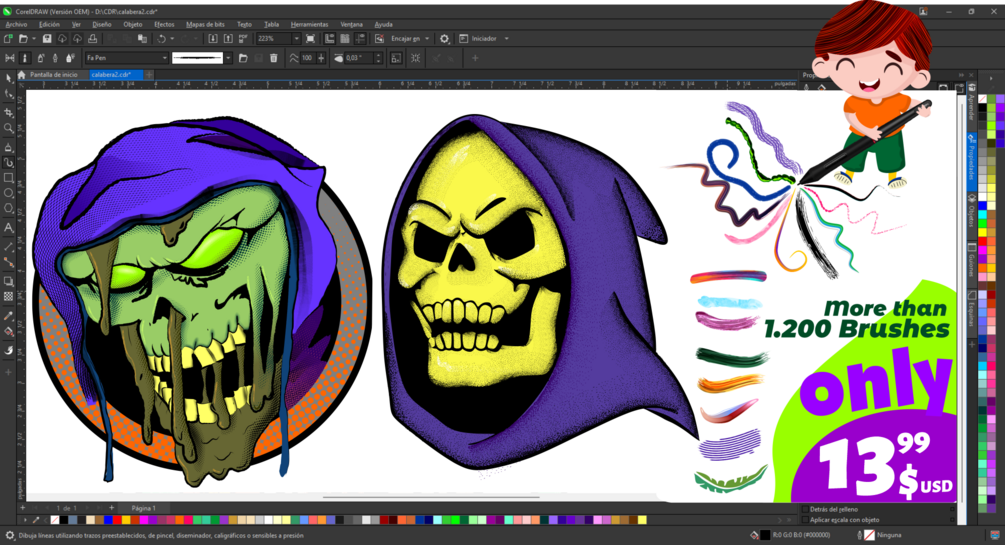Screen dimensions: 1005x545
Task: Open the Objetos docker tab
Action: coord(972,212)
